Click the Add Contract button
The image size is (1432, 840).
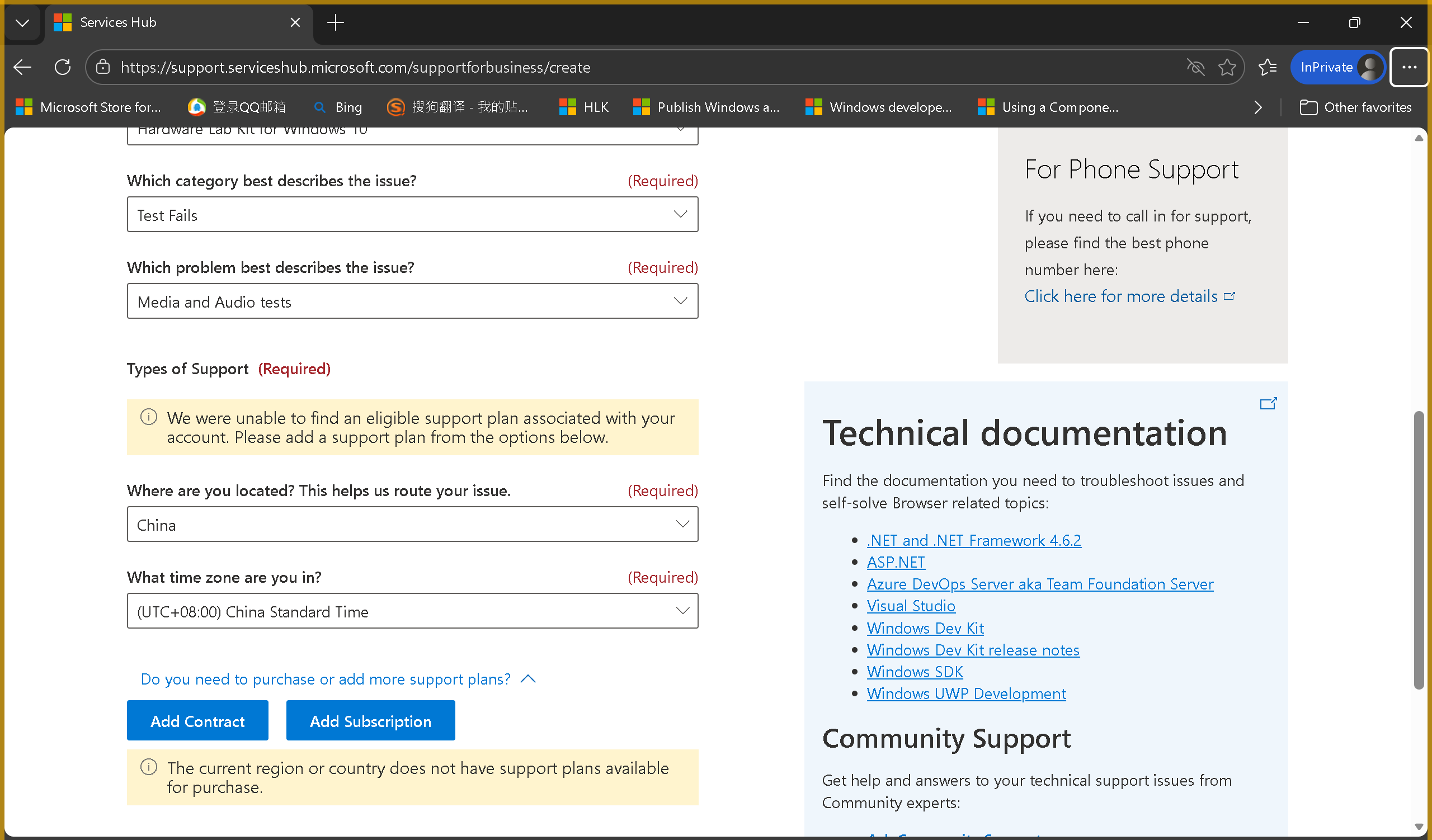click(x=197, y=721)
